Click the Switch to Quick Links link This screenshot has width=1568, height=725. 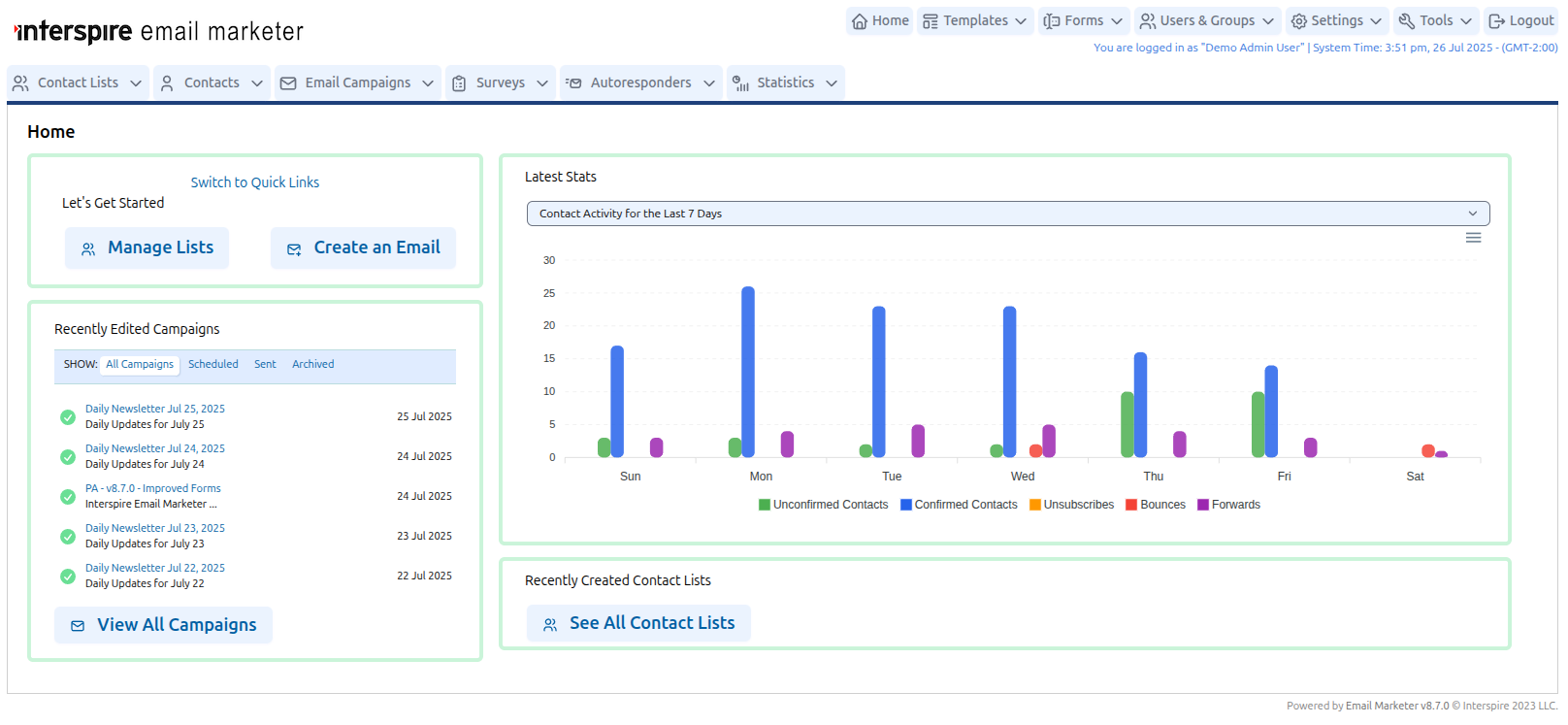(x=254, y=182)
